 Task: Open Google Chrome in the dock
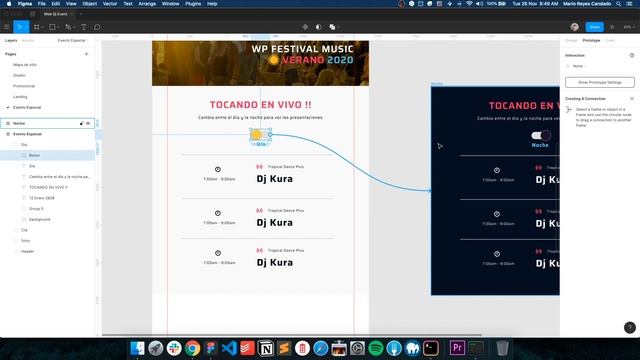click(192, 348)
